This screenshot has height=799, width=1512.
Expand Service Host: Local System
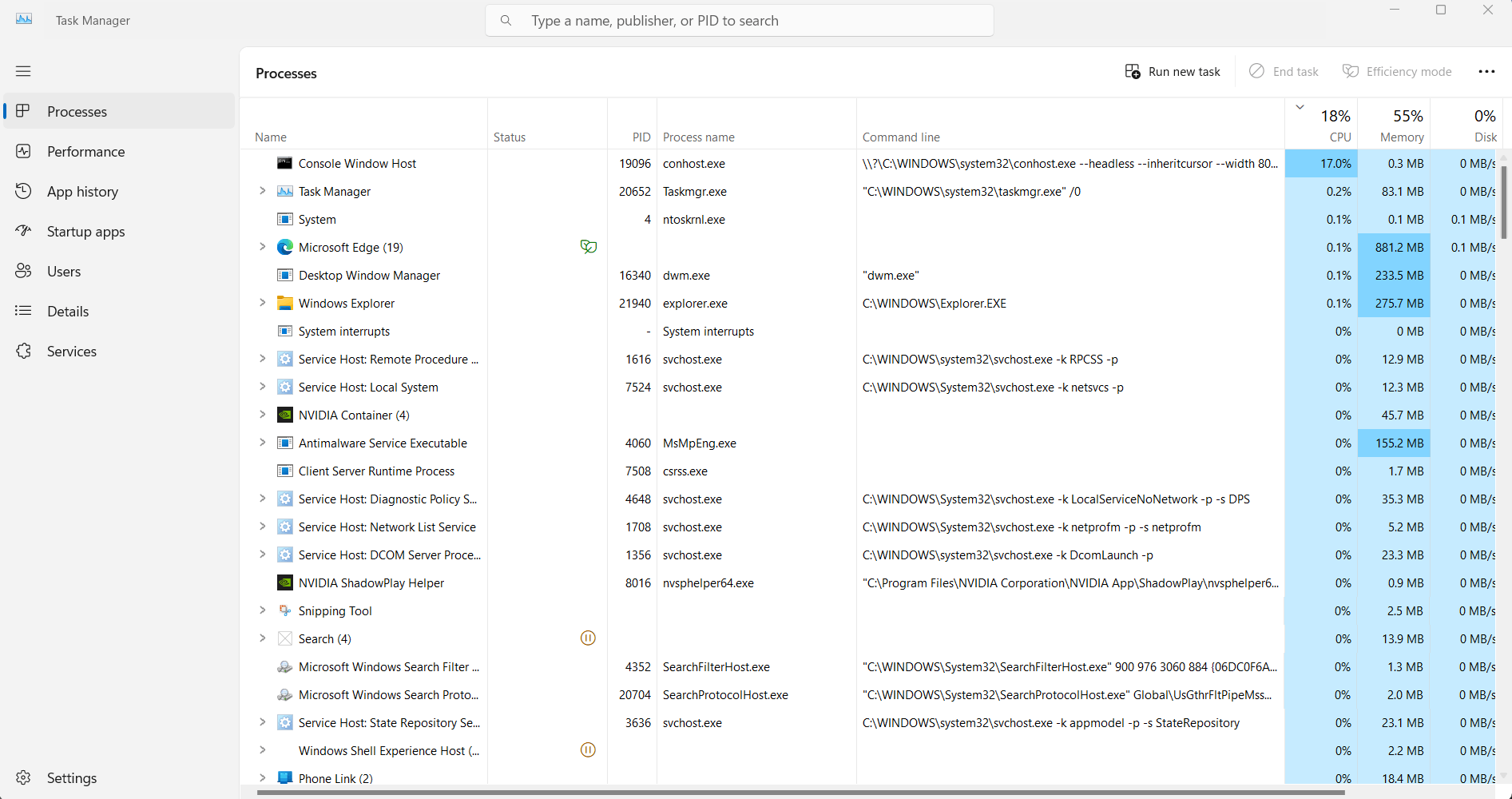262,387
